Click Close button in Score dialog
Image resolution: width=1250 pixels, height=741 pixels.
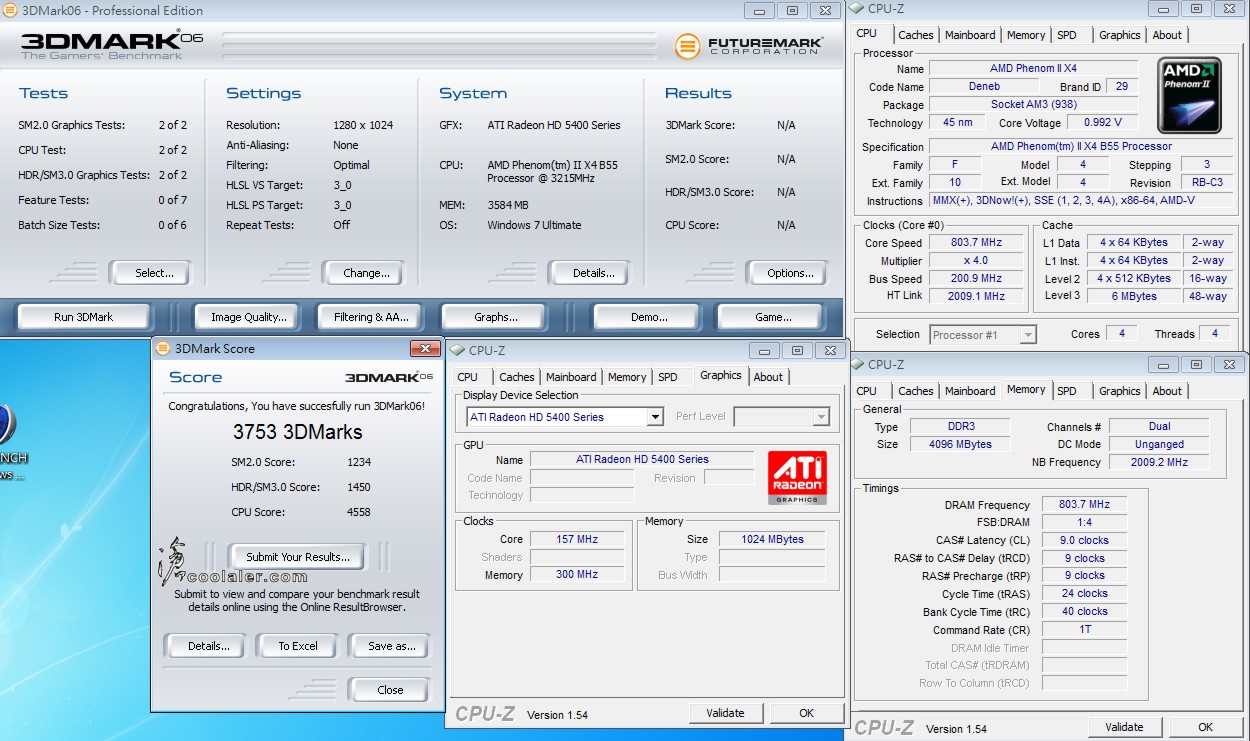point(390,690)
